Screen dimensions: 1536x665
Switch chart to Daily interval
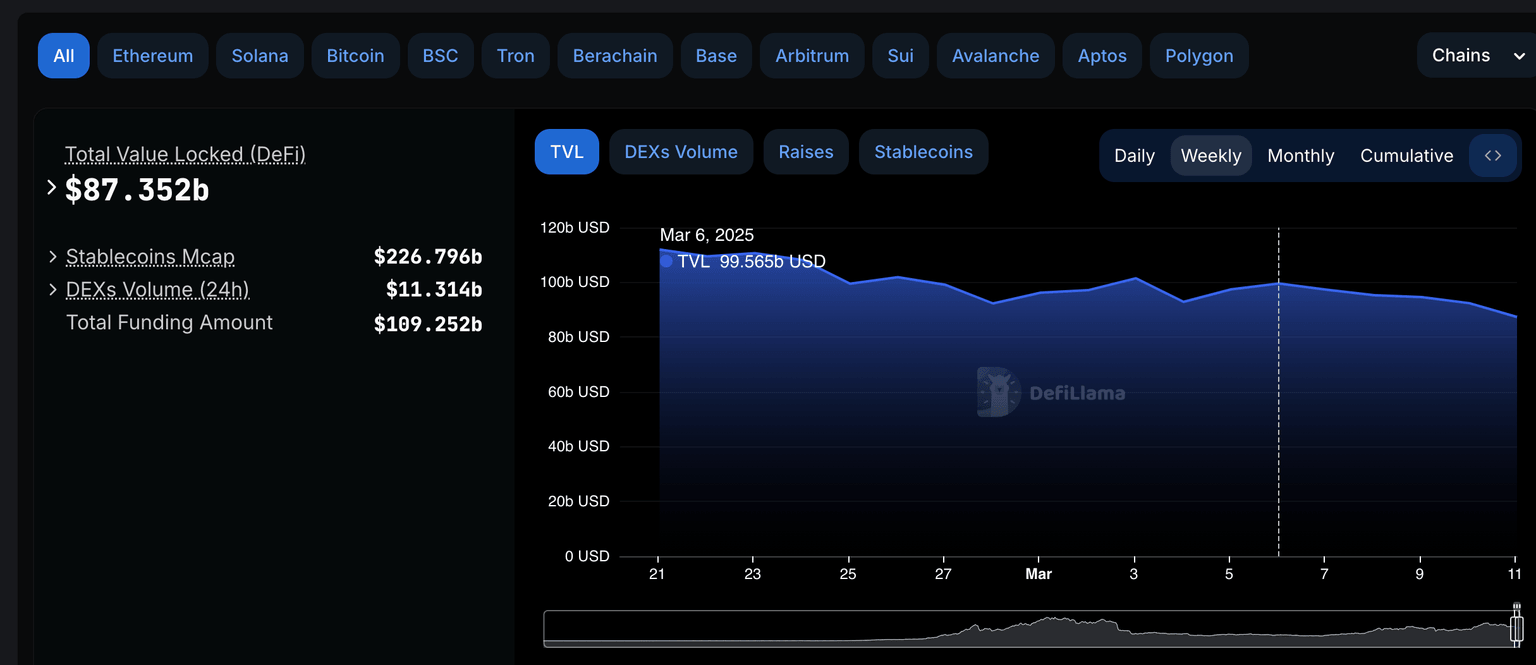tap(1134, 156)
